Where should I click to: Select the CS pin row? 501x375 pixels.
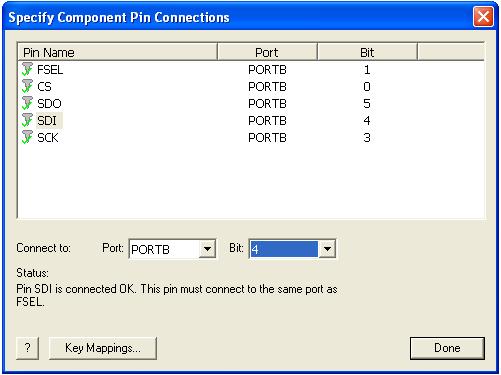coord(251,87)
